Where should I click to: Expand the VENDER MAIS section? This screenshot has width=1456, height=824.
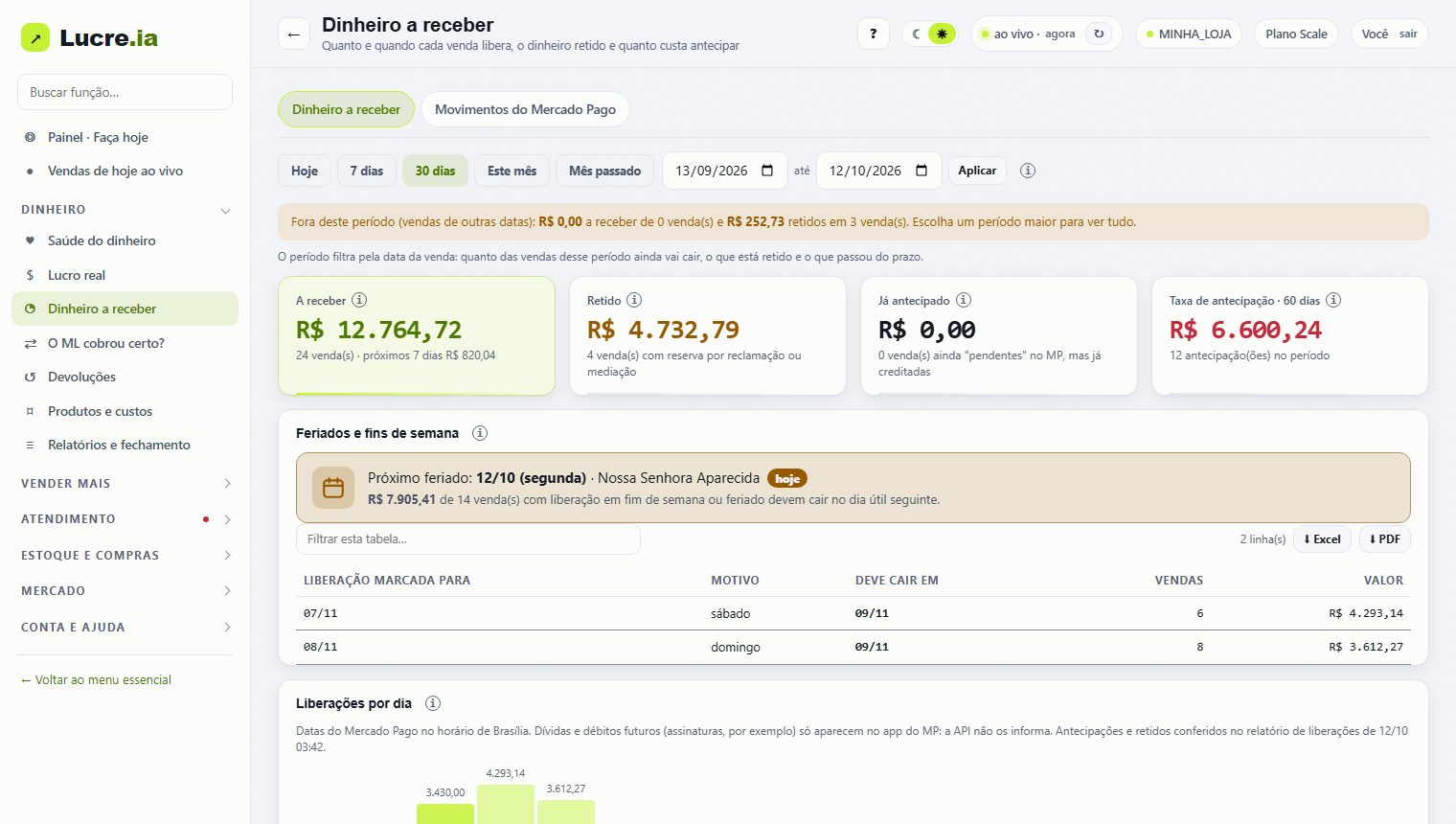click(125, 484)
